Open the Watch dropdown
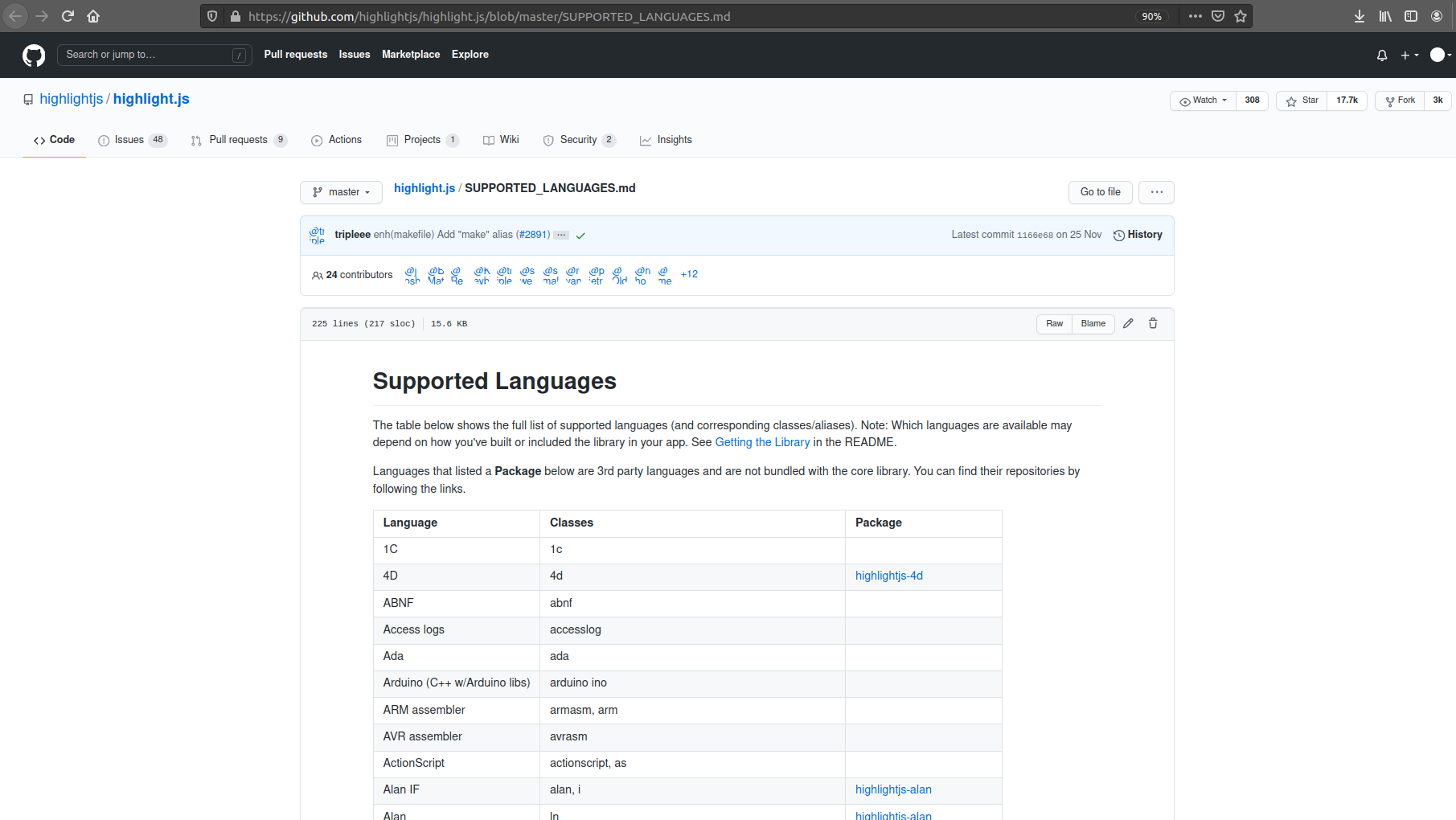The image size is (1456, 820). point(1203,100)
